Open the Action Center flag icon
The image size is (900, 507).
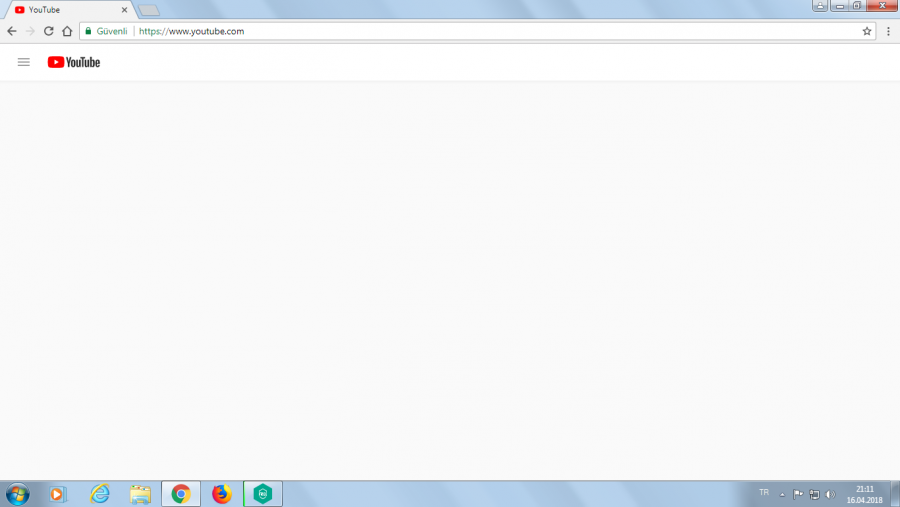click(798, 494)
